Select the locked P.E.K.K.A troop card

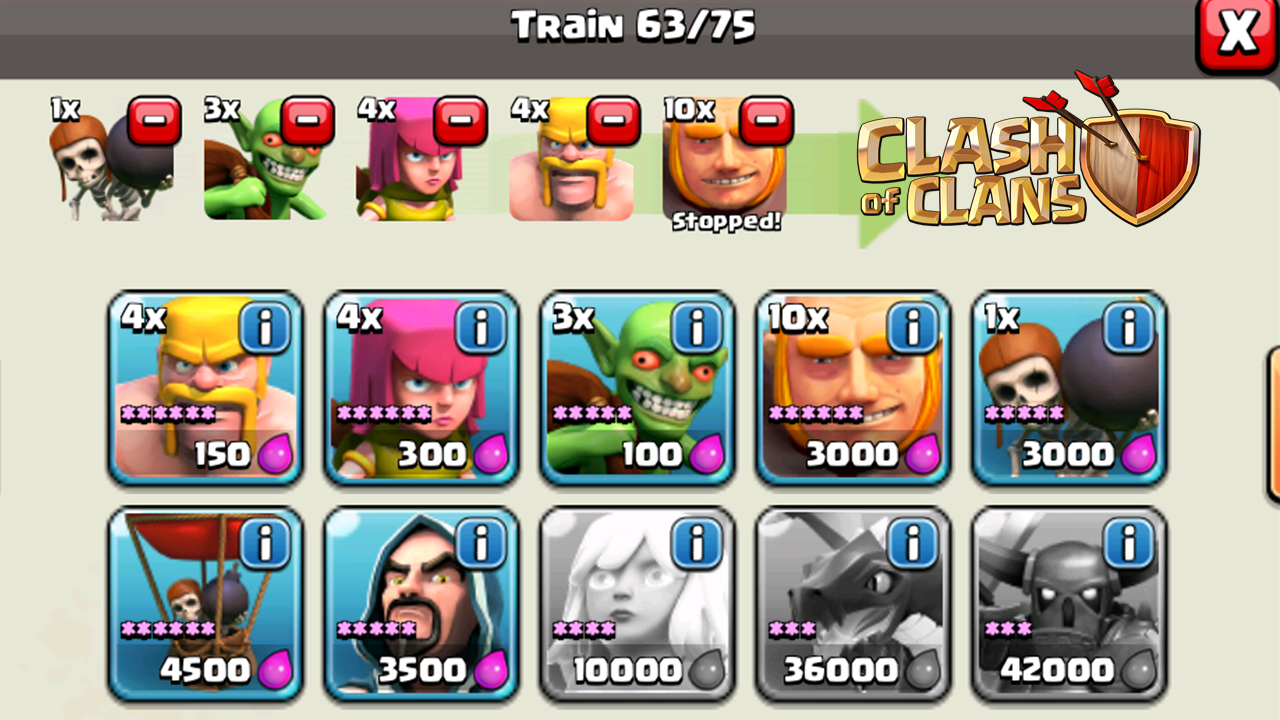click(1069, 604)
